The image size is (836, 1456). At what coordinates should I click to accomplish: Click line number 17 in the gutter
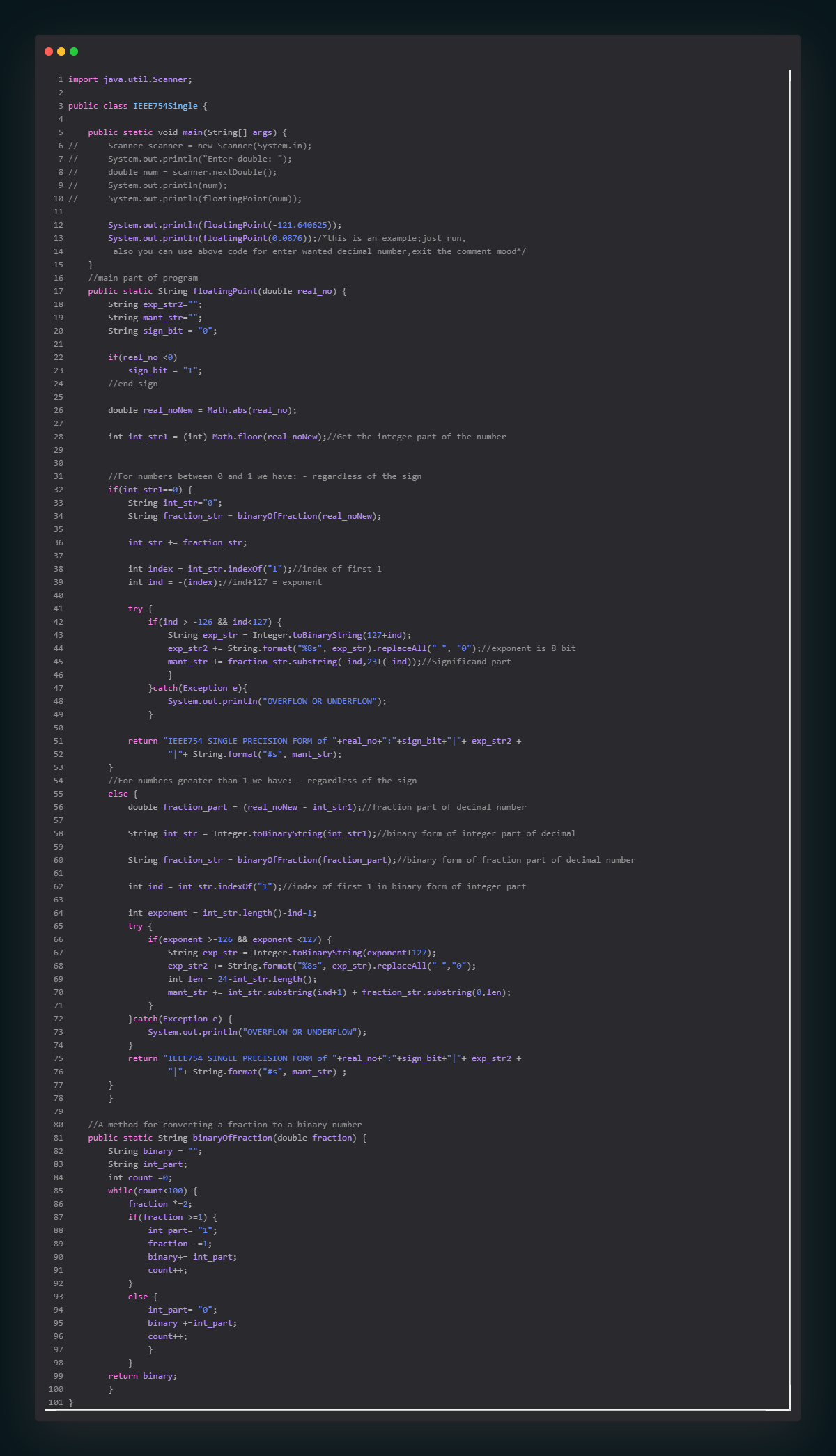(x=59, y=291)
